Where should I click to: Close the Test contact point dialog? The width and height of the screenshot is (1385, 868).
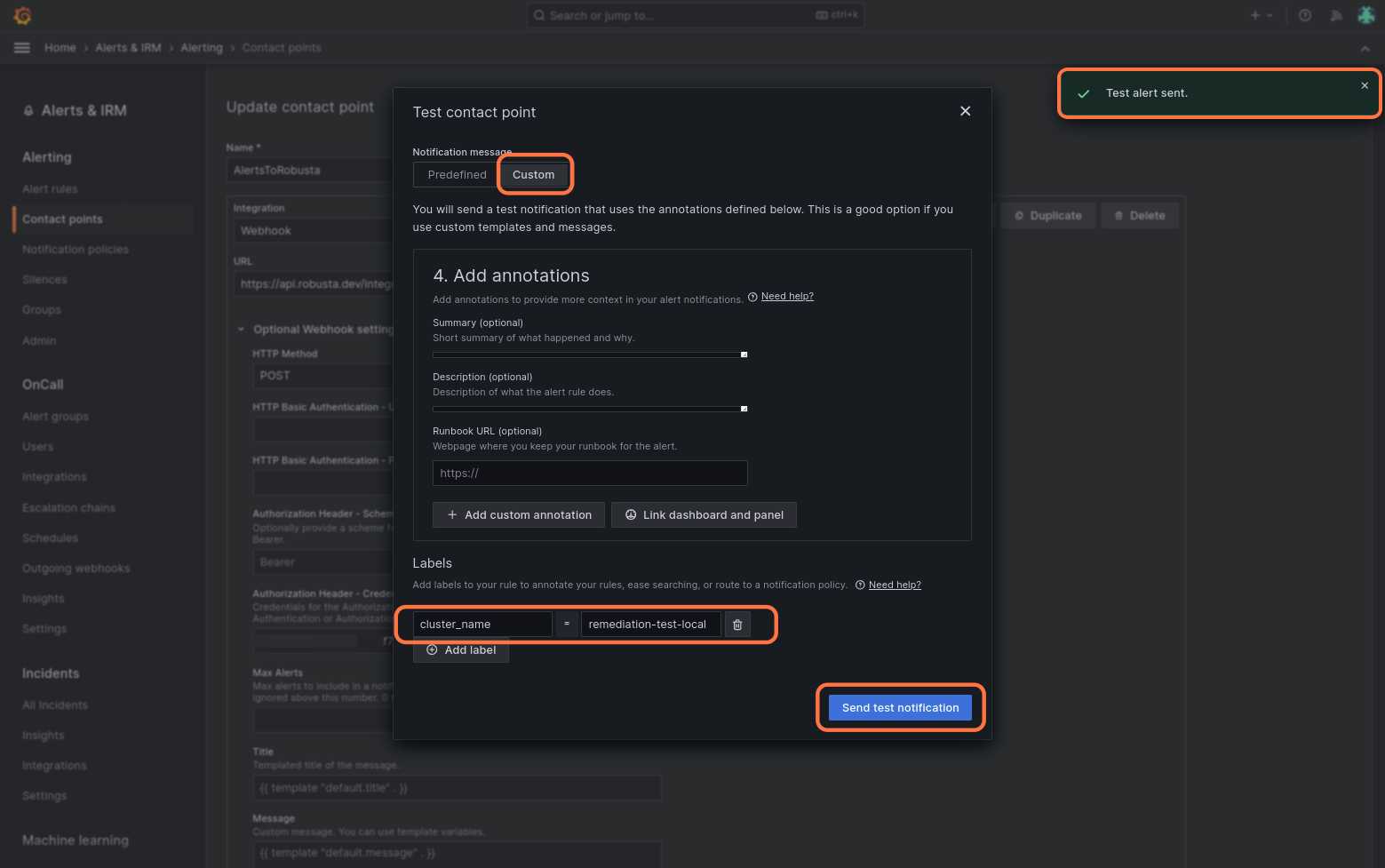pyautogui.click(x=966, y=111)
